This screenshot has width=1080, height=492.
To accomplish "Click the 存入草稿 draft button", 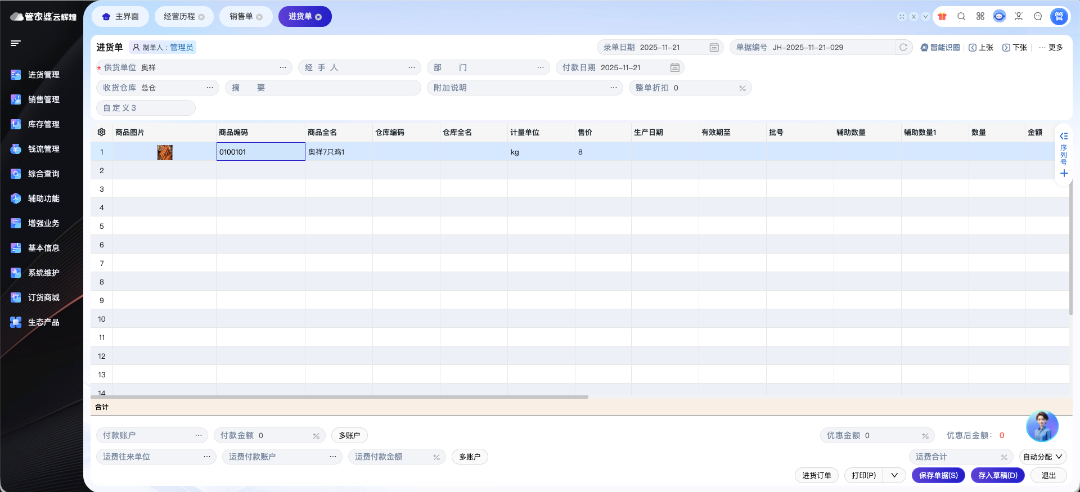I will 997,476.
